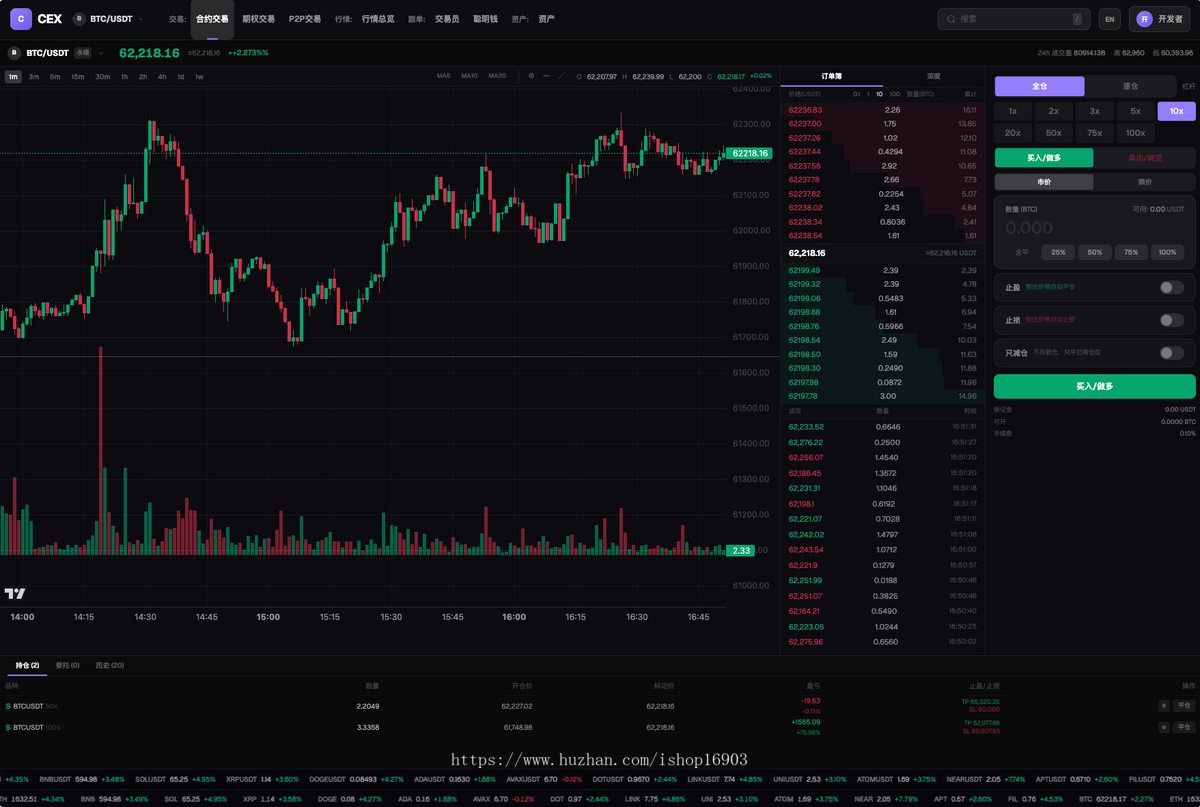Toggle the 止损 stop-loss switch
The width and height of the screenshot is (1200, 807).
[x=1171, y=320]
